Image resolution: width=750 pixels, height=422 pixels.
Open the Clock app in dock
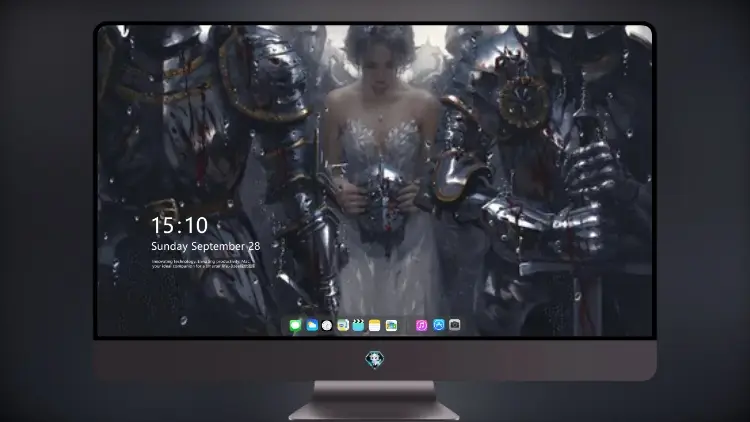[327, 325]
